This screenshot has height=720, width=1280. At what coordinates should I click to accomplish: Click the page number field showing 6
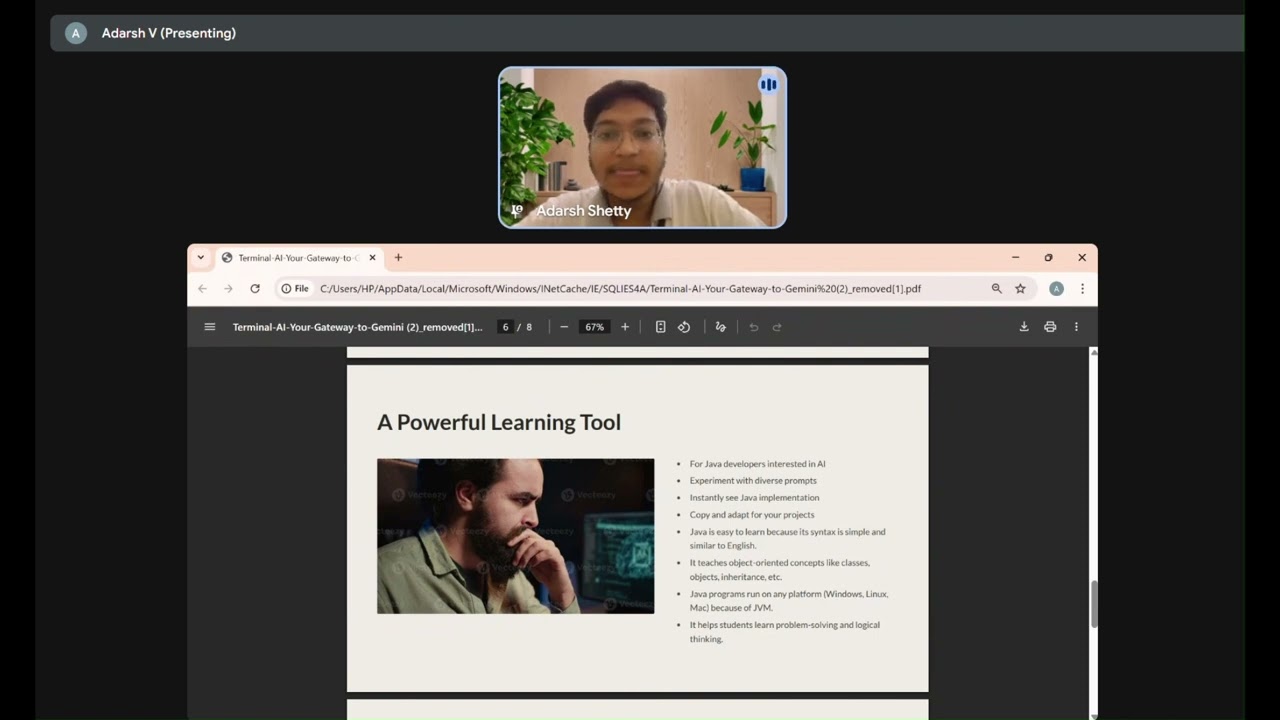point(506,327)
